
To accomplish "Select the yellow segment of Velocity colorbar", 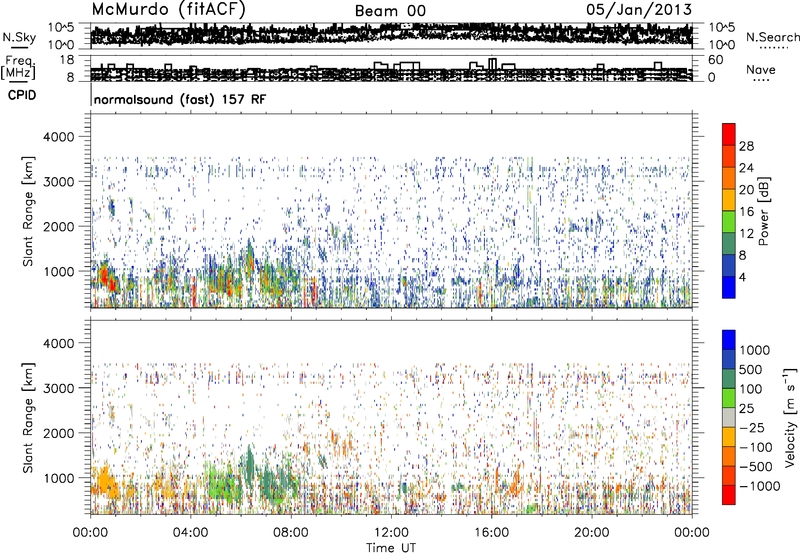I will 729,437.
